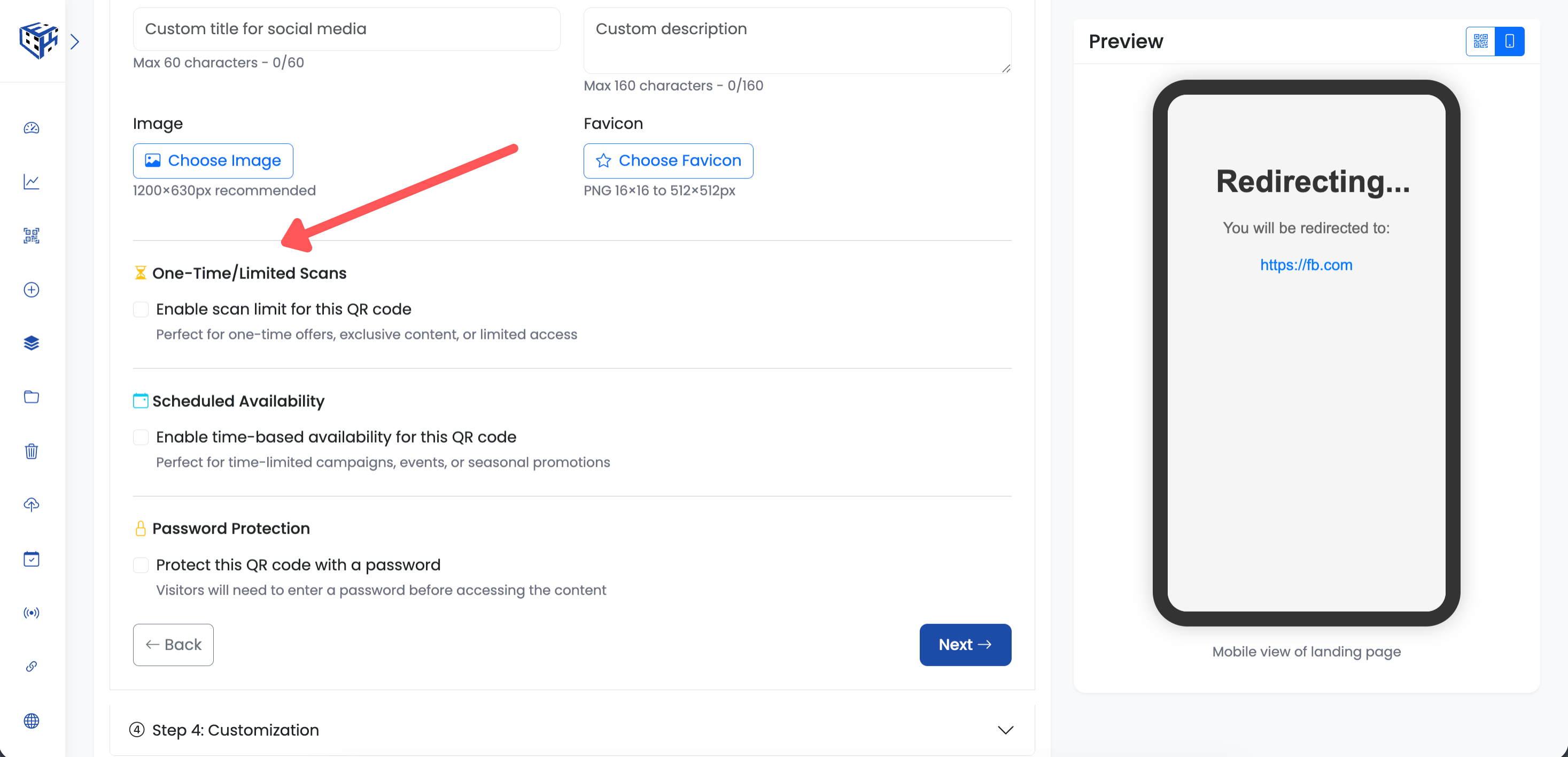Switch preview to QR code view
This screenshot has width=1568, height=757.
(x=1480, y=41)
